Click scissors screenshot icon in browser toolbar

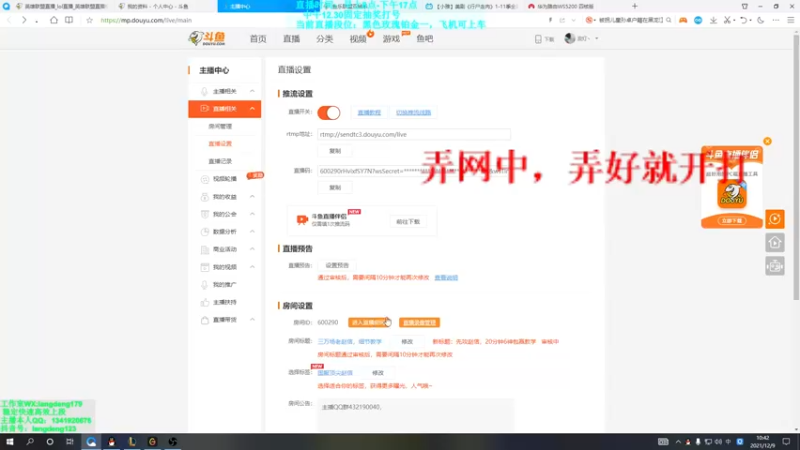click(x=728, y=20)
